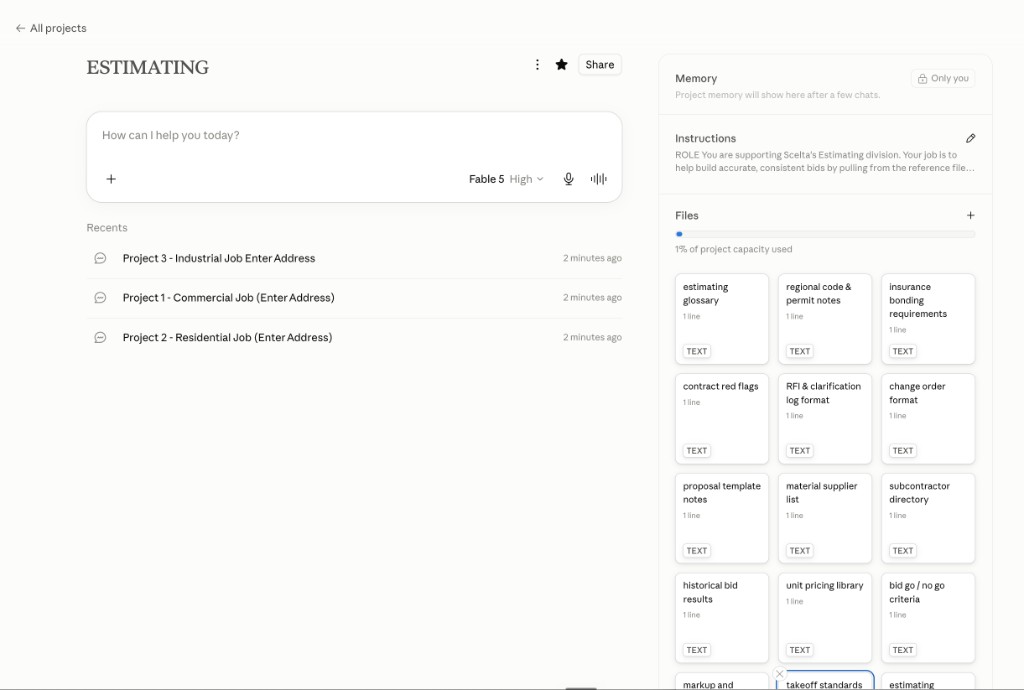
Task: Open the 'proposal template notes' file card
Action: point(722,518)
